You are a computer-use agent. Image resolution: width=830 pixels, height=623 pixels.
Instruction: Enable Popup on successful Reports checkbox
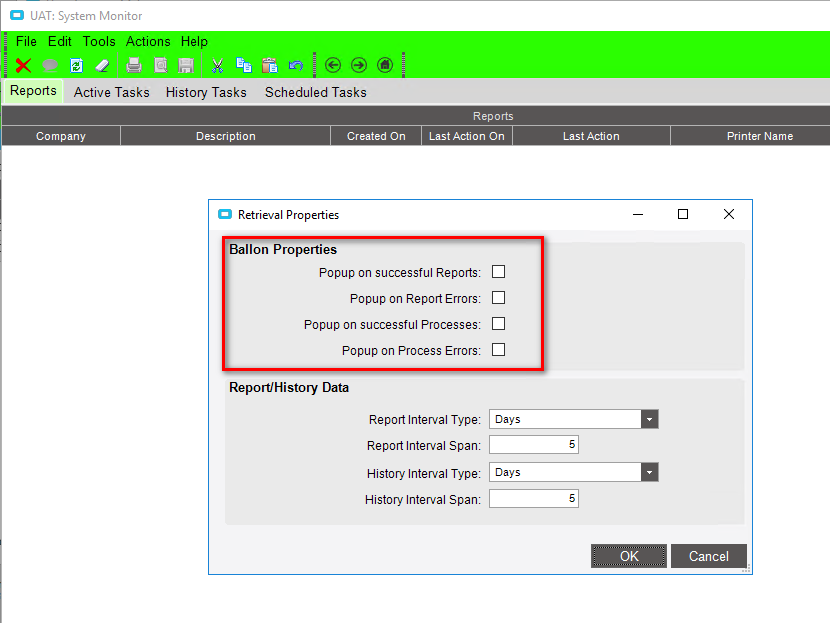coord(499,272)
